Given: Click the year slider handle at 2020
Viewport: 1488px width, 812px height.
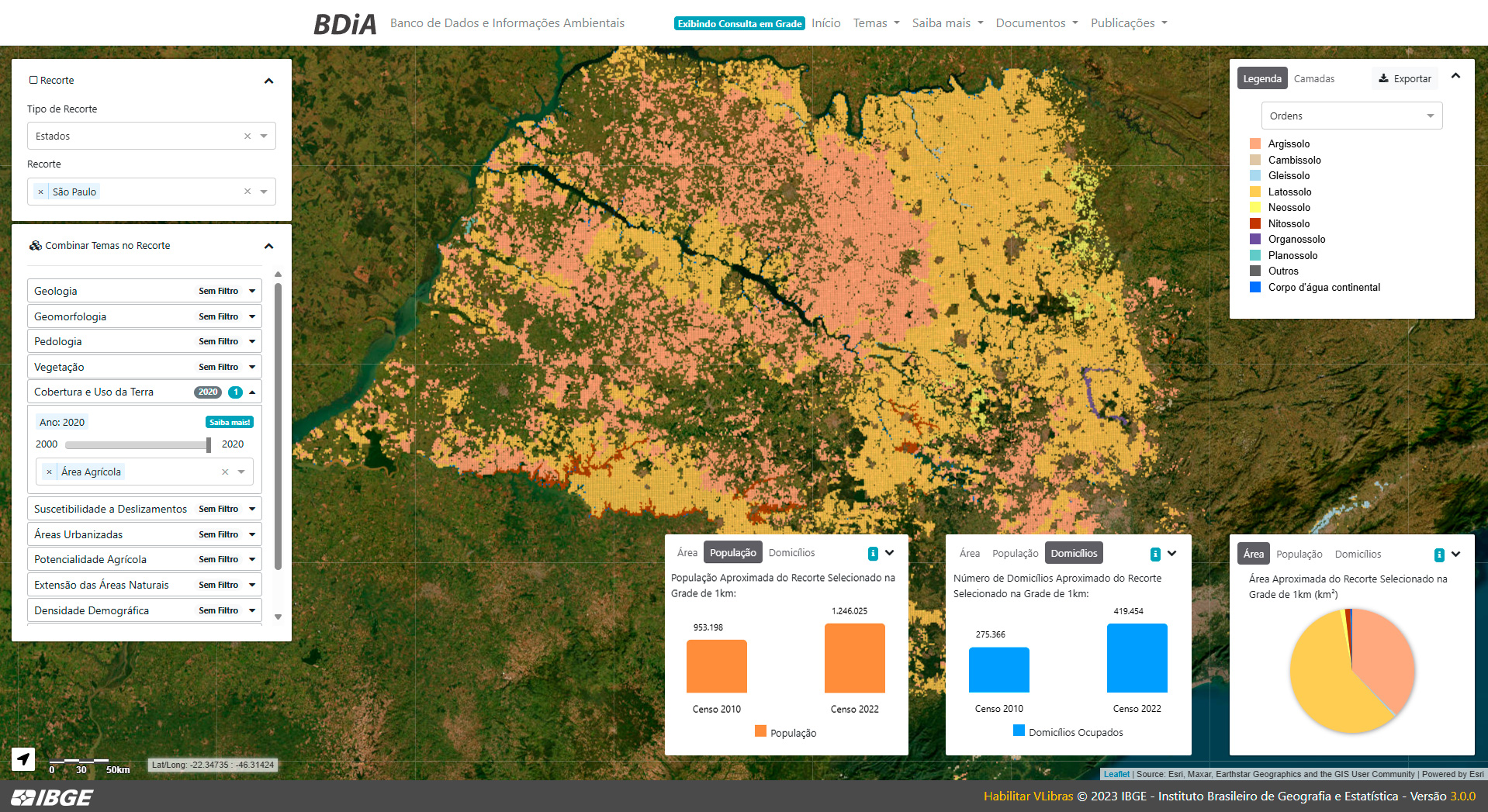Looking at the screenshot, I should click(x=208, y=444).
